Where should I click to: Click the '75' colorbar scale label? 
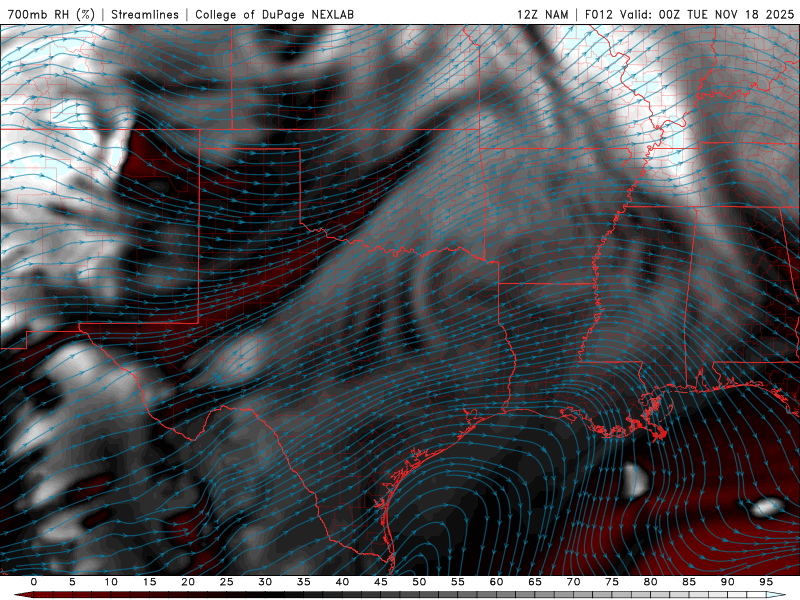tap(612, 582)
